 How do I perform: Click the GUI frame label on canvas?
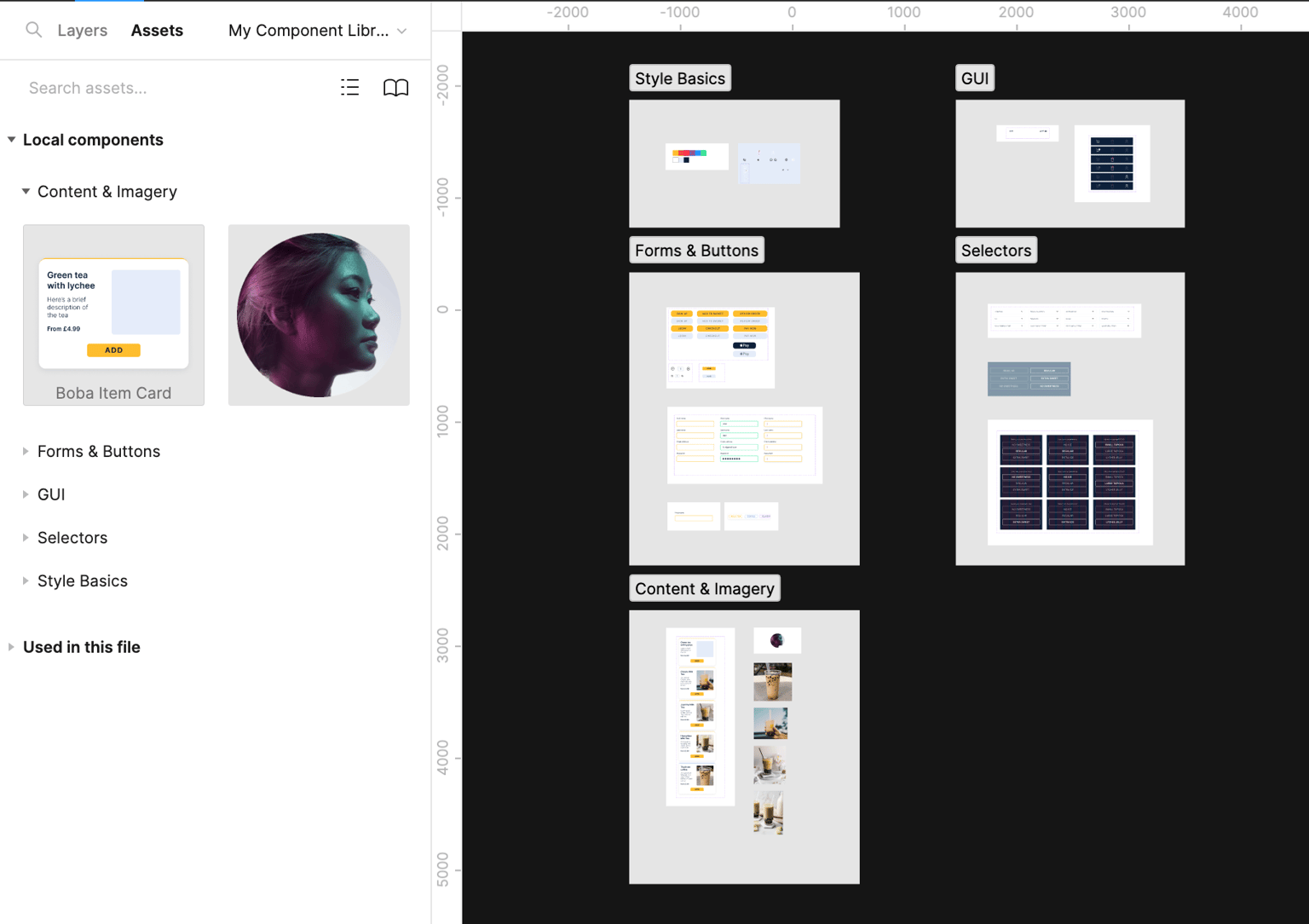(975, 78)
